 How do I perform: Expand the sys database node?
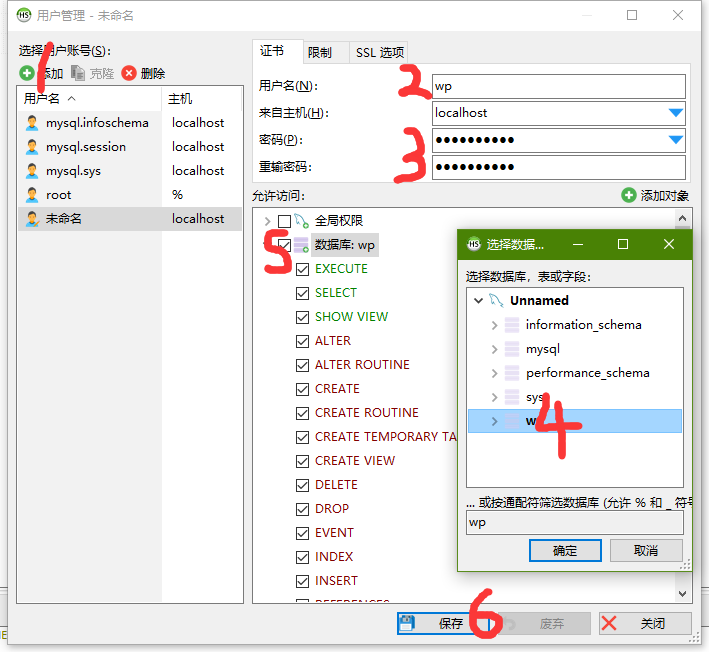pos(494,397)
